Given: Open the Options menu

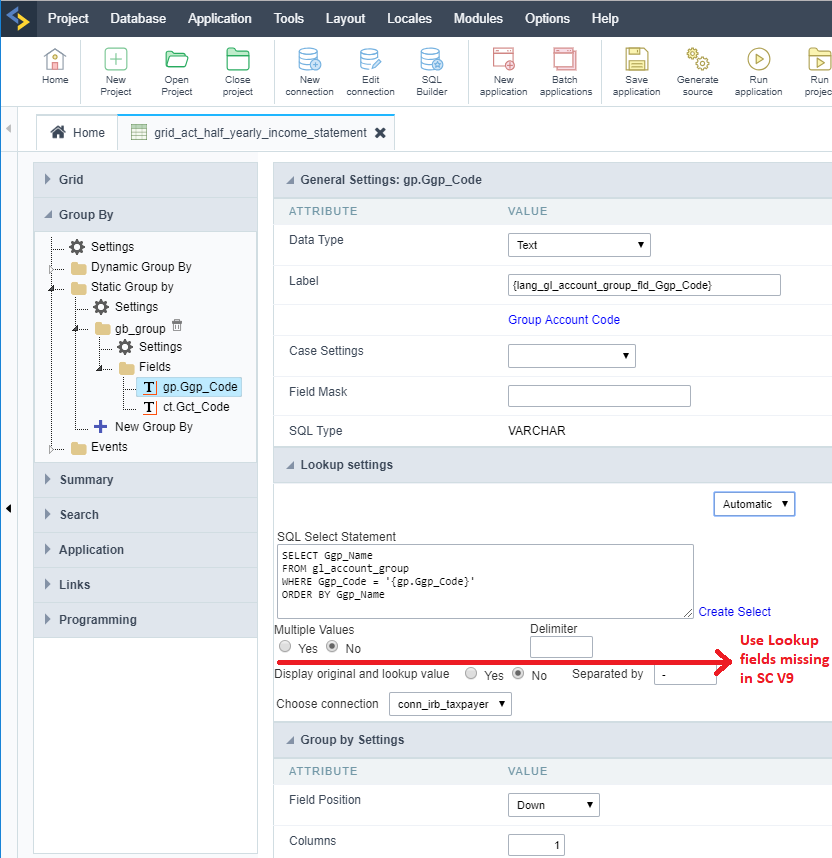Looking at the screenshot, I should 547,19.
